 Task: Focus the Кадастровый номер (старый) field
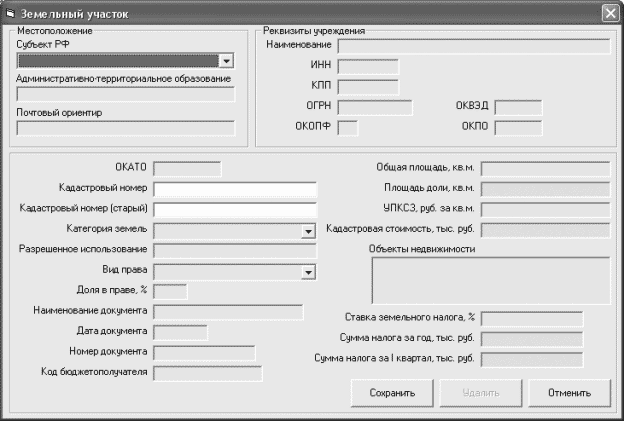(x=234, y=209)
